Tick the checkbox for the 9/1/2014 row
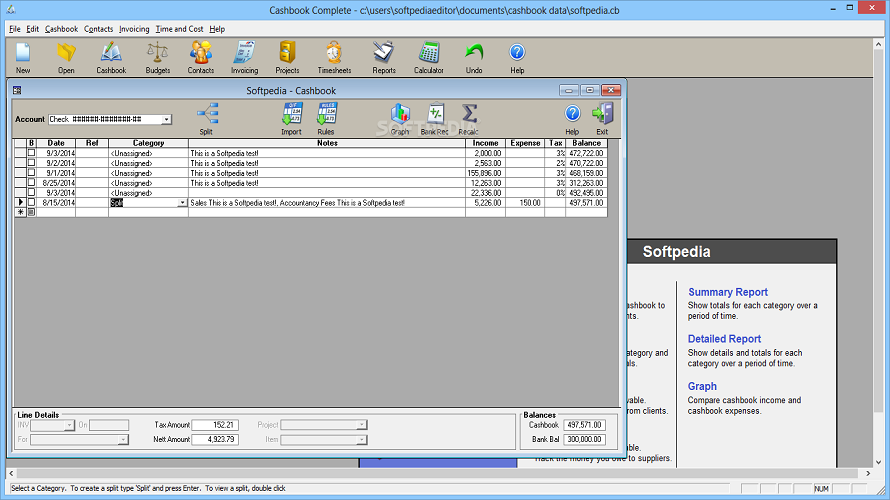This screenshot has height=500, width=890. tap(31, 173)
